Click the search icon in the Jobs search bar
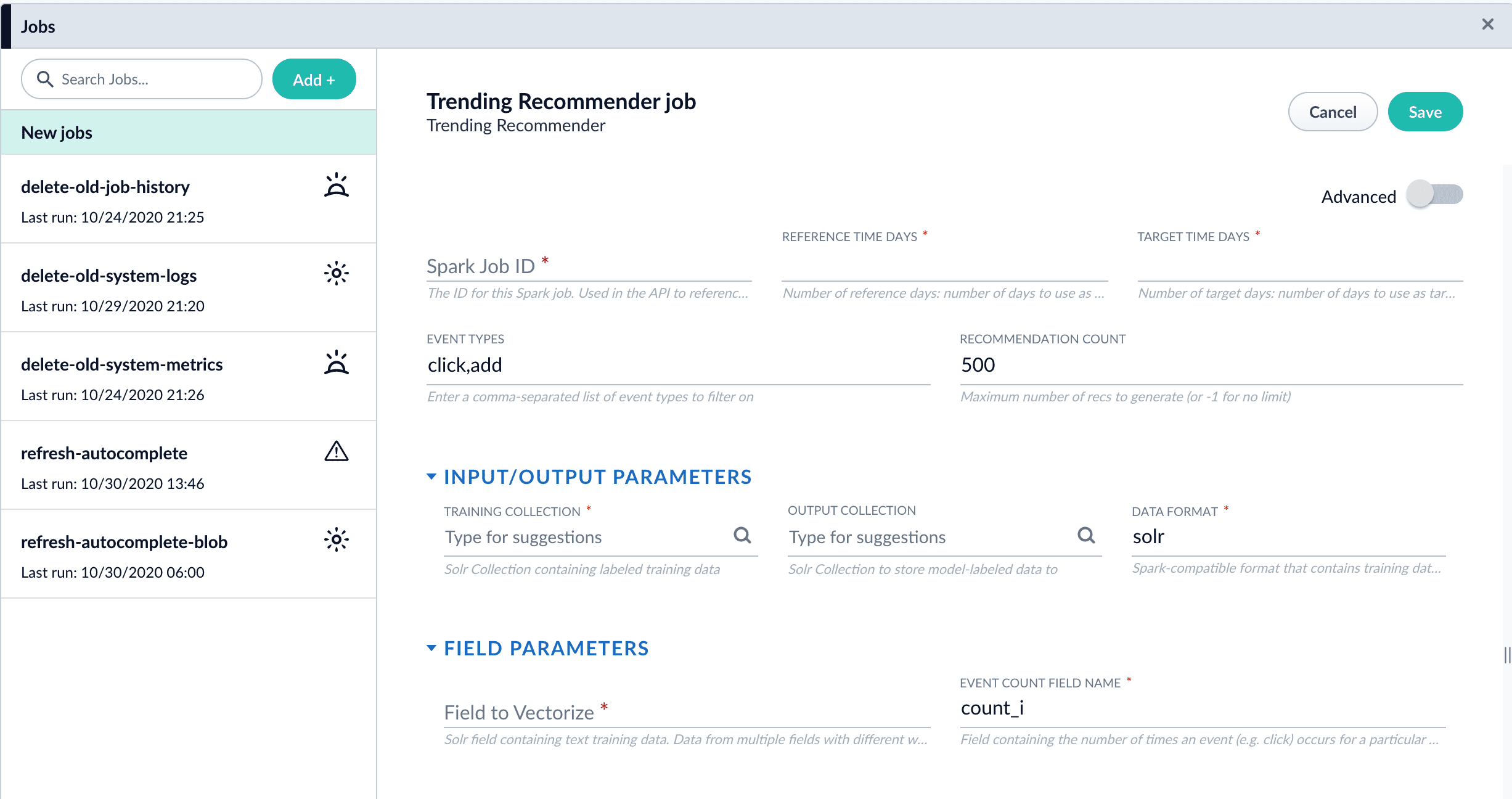The height and width of the screenshot is (799, 1512). pos(45,79)
